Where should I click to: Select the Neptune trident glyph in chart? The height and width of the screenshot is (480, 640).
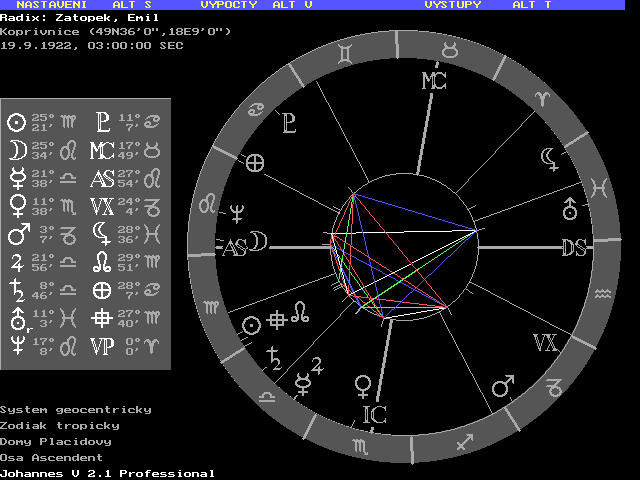(238, 211)
